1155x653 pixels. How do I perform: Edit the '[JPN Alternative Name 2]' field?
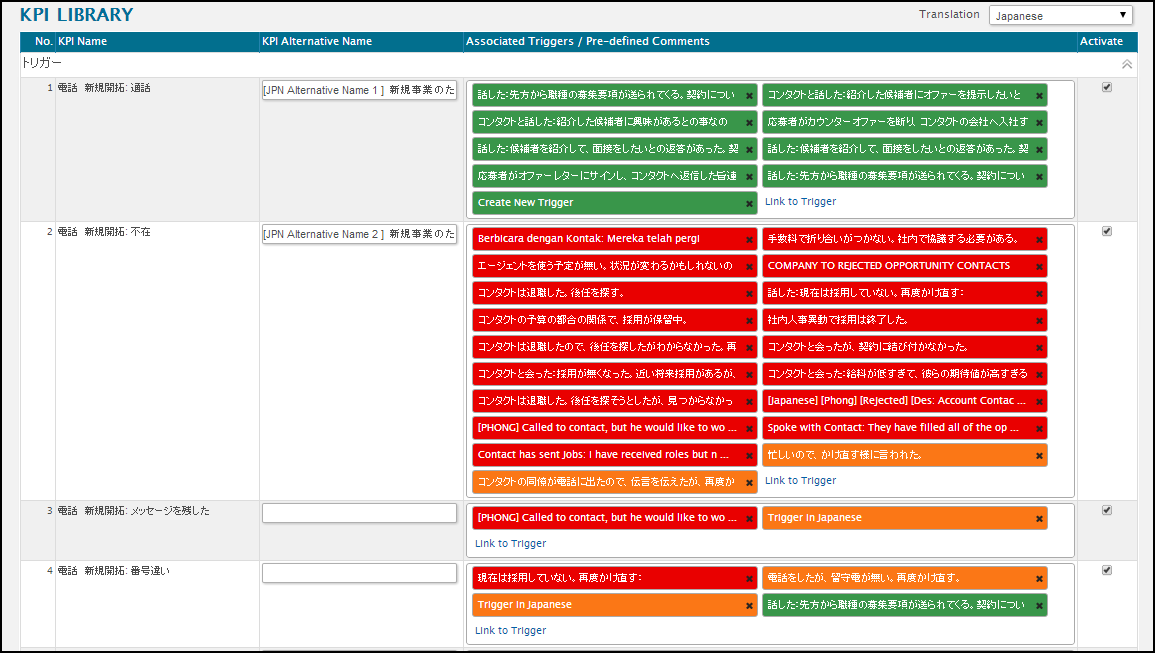(359, 234)
